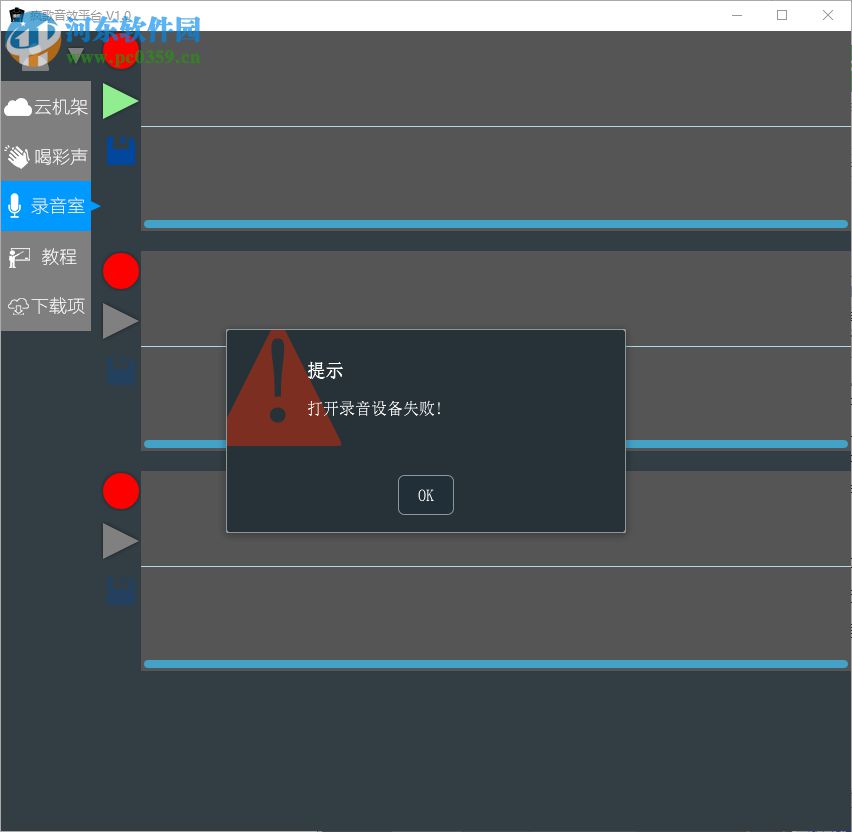The height and width of the screenshot is (832, 852).
Task: Start recording on the second track
Action: pyautogui.click(x=121, y=271)
